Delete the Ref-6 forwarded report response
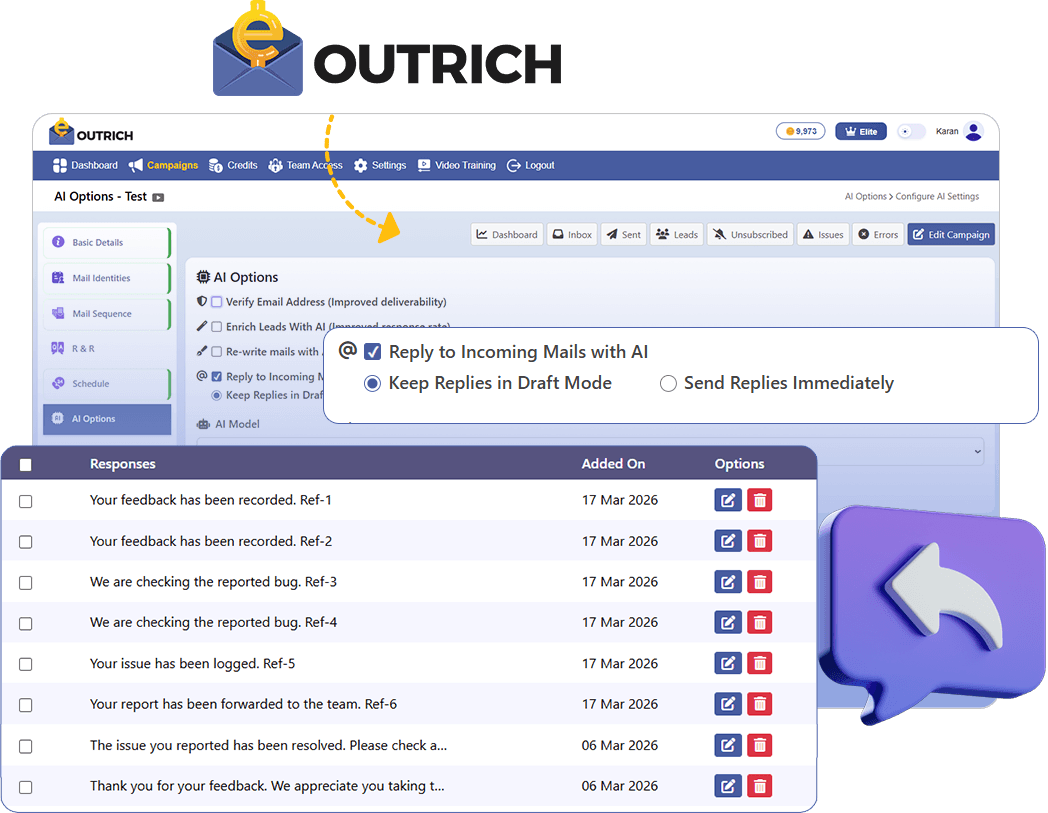Screen dimensions: 1048x813 pos(760,704)
